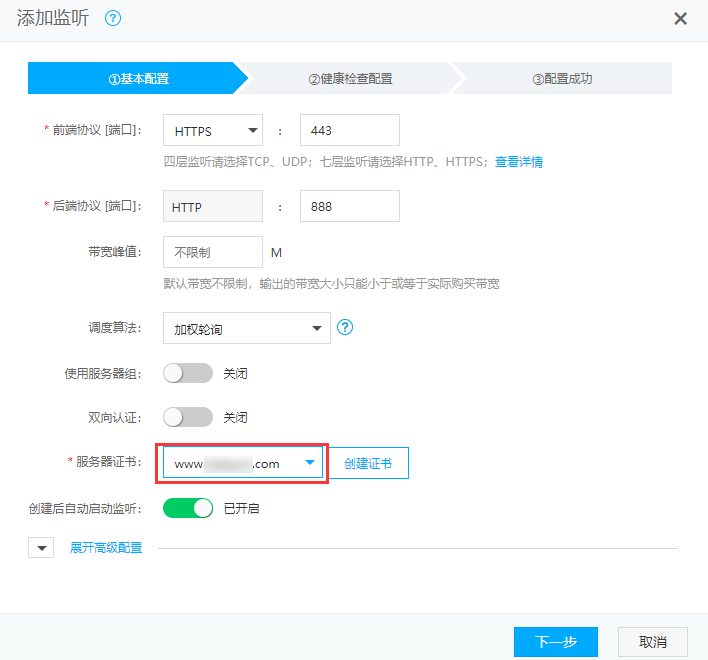
Task: Open the 服务器证书 dropdown list
Action: pos(244,463)
